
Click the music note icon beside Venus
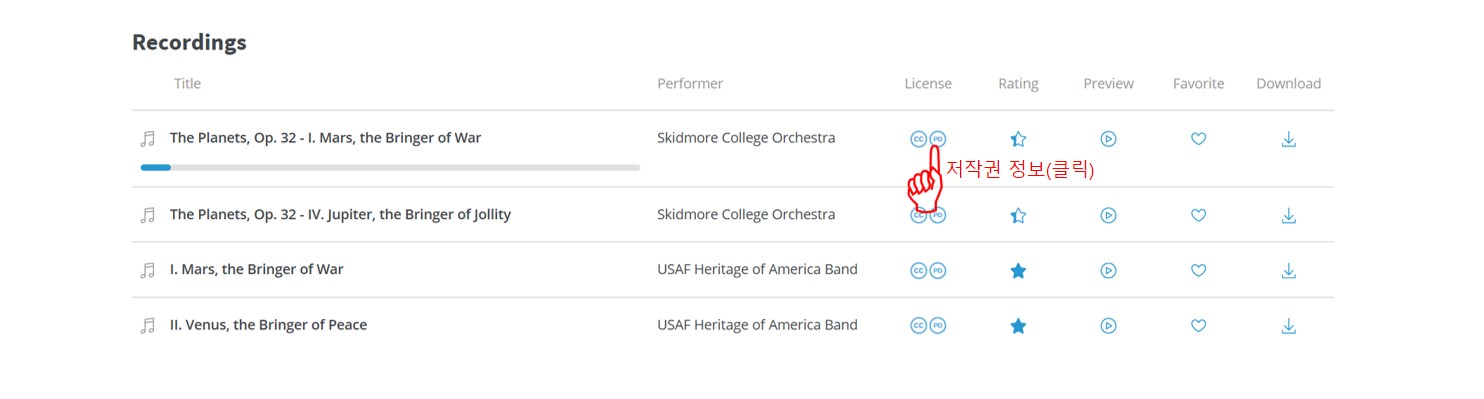(148, 325)
